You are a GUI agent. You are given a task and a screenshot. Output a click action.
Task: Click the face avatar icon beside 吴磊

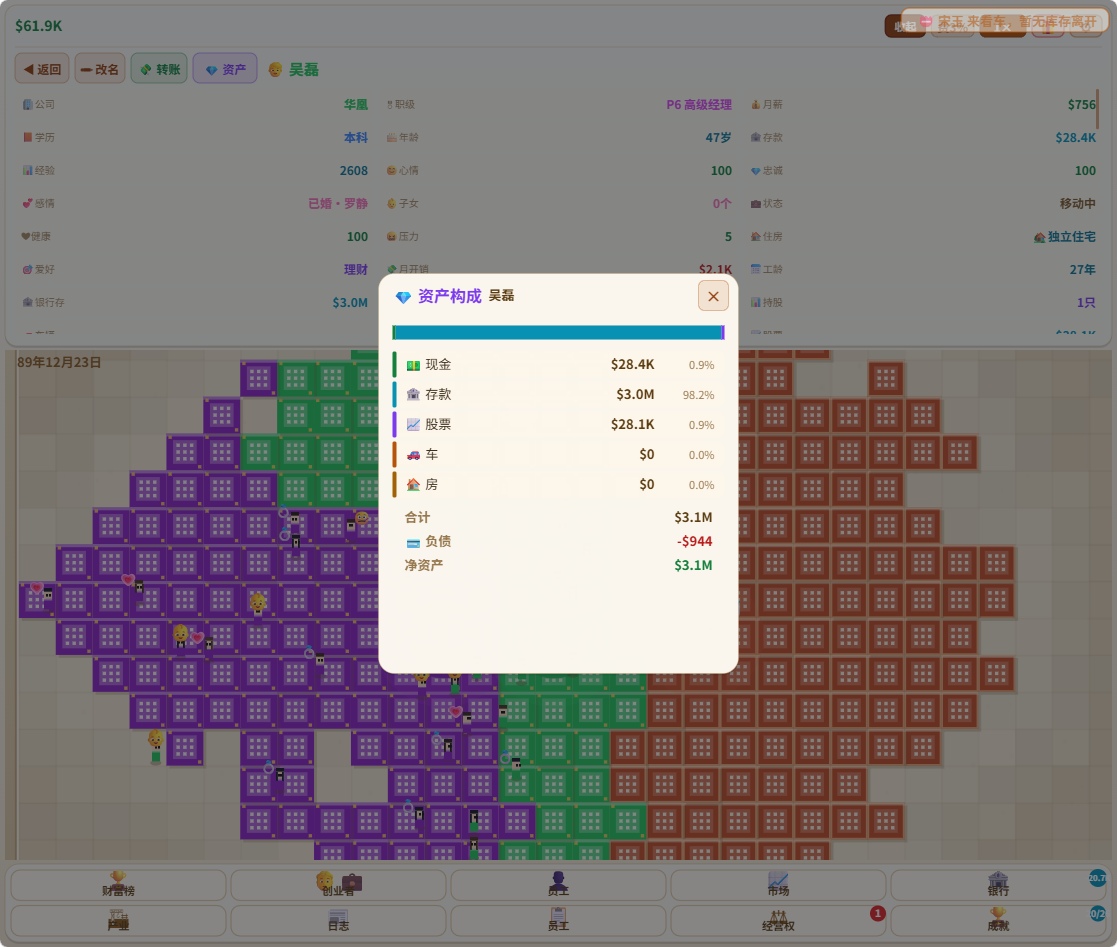pos(275,69)
